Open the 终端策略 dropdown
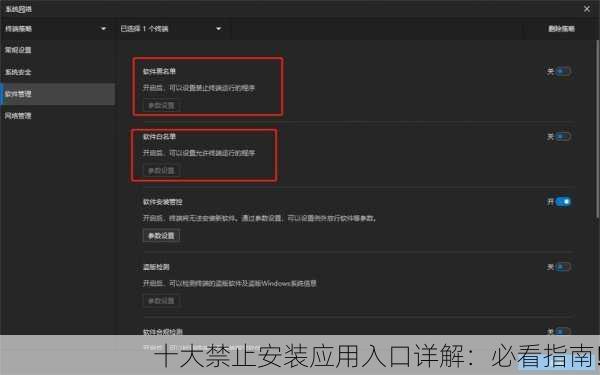The width and height of the screenshot is (600, 375). pyautogui.click(x=56, y=29)
